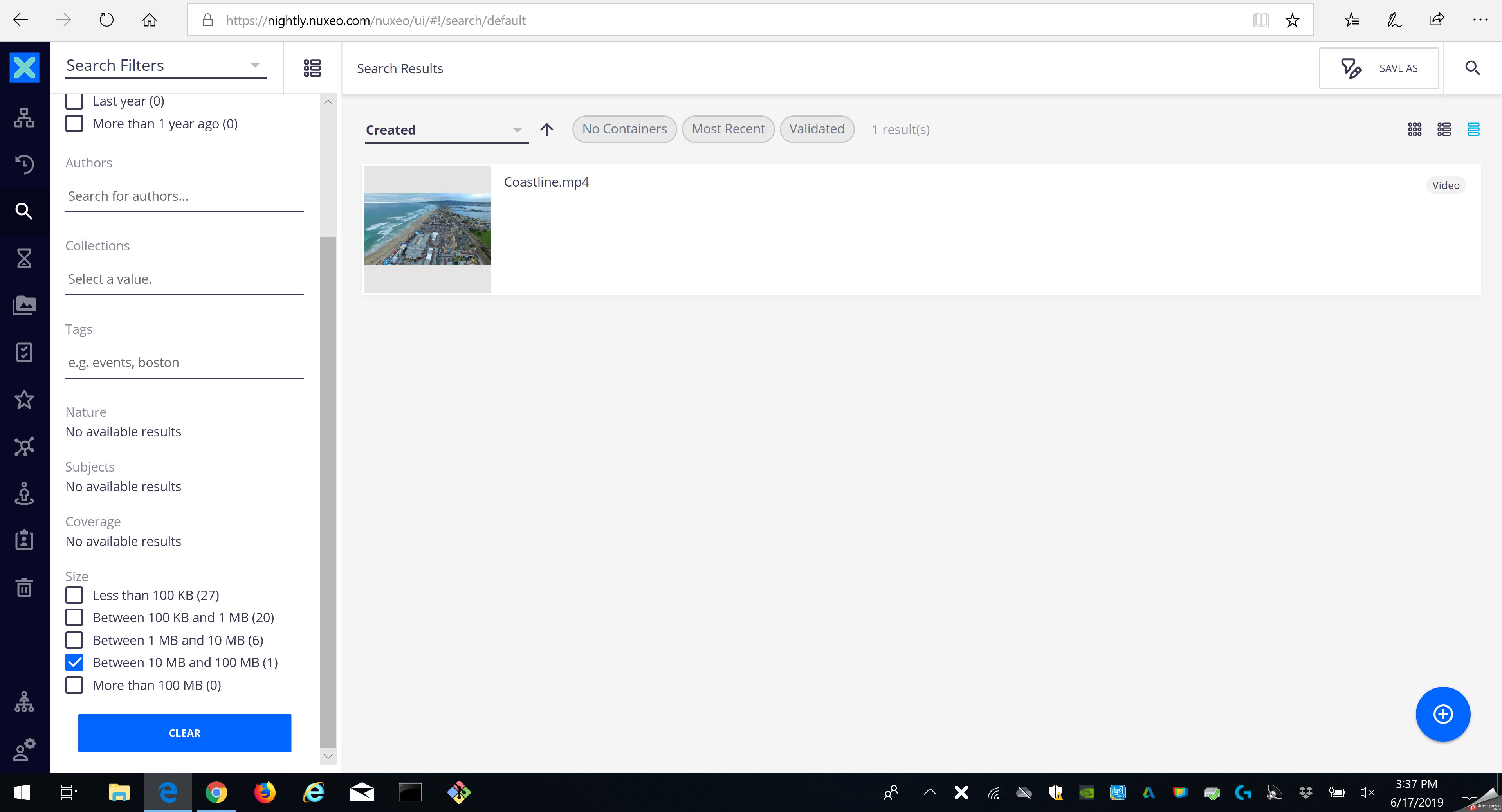The image size is (1502, 812).
Task: Open the trash icon in the sidebar
Action: (x=24, y=587)
